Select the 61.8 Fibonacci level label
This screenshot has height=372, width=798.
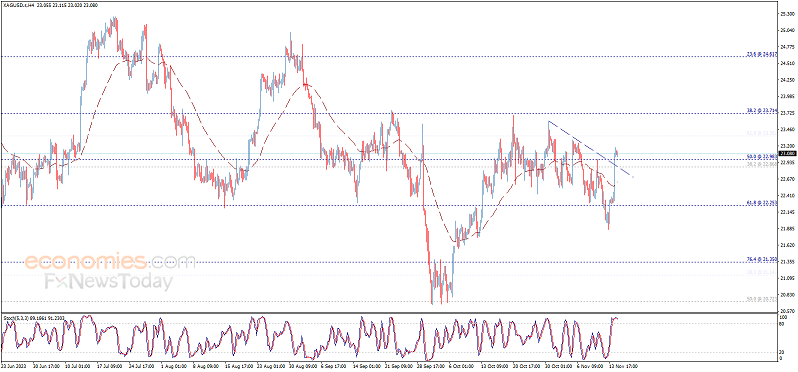point(761,203)
